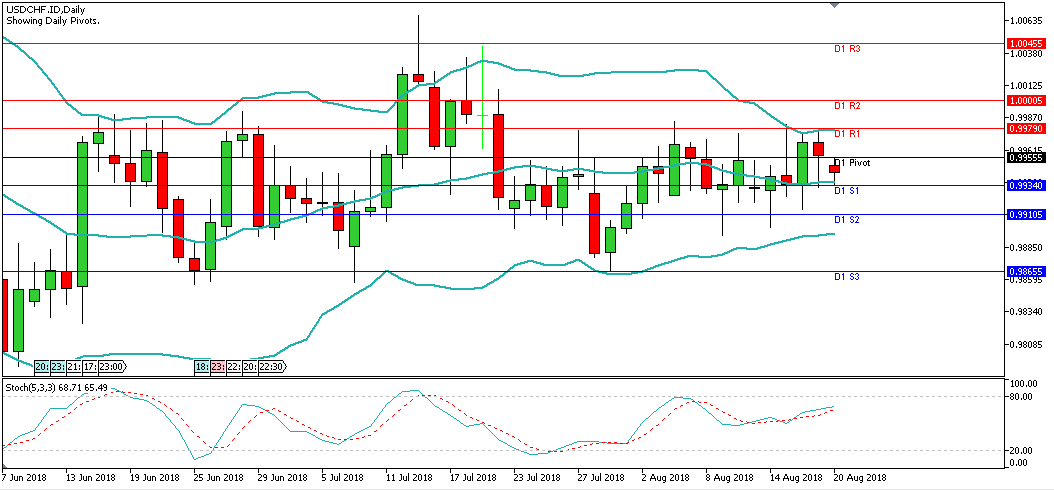The image size is (1054, 491).
Task: Select the 22:30 event arrow label
Action: tap(272, 367)
